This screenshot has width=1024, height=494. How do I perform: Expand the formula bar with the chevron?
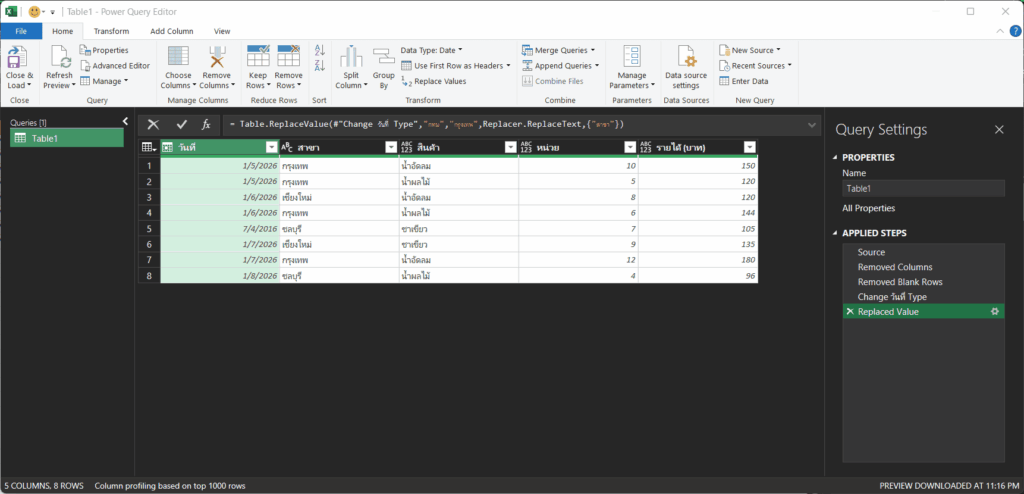(x=812, y=125)
